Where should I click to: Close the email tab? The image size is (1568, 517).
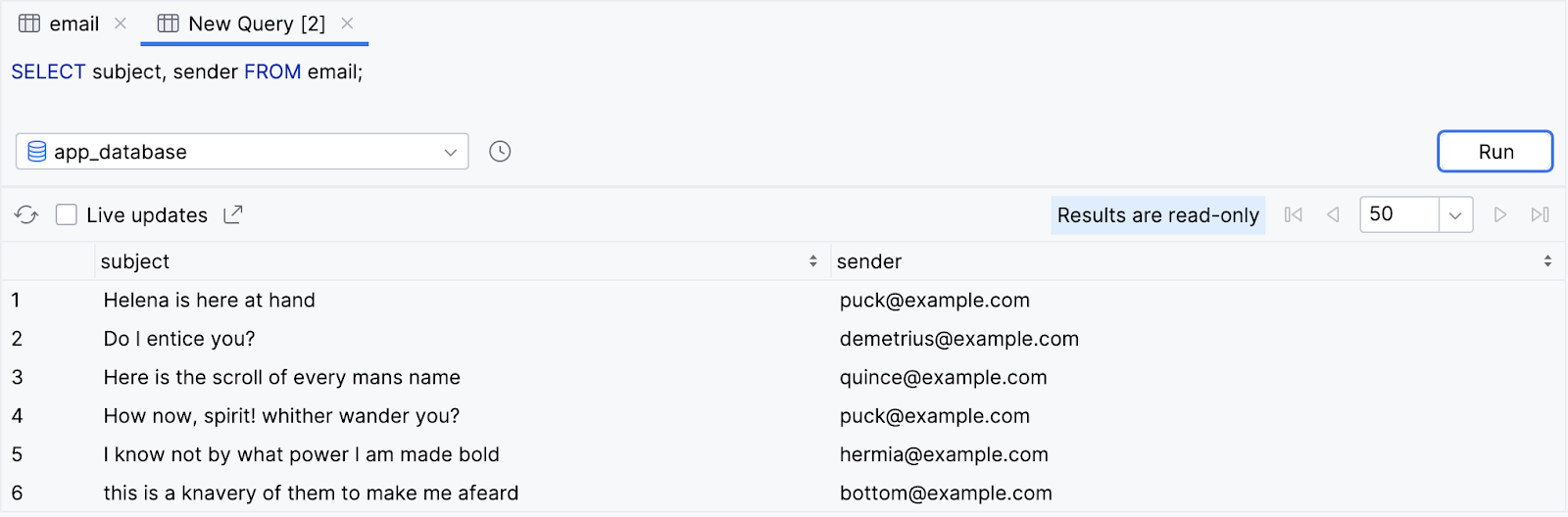(x=121, y=23)
